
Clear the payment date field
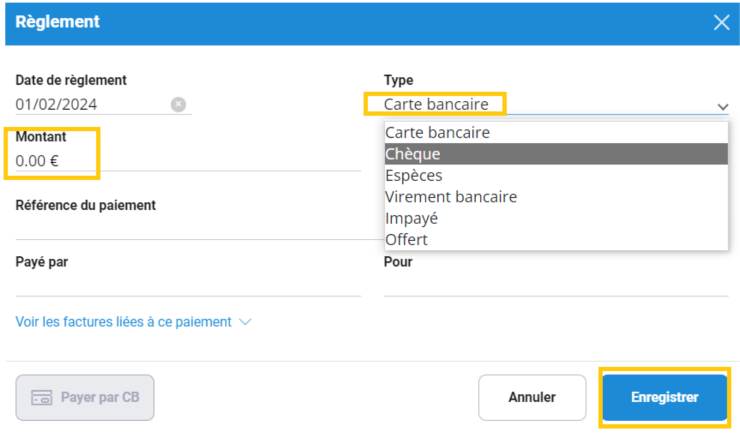click(178, 104)
